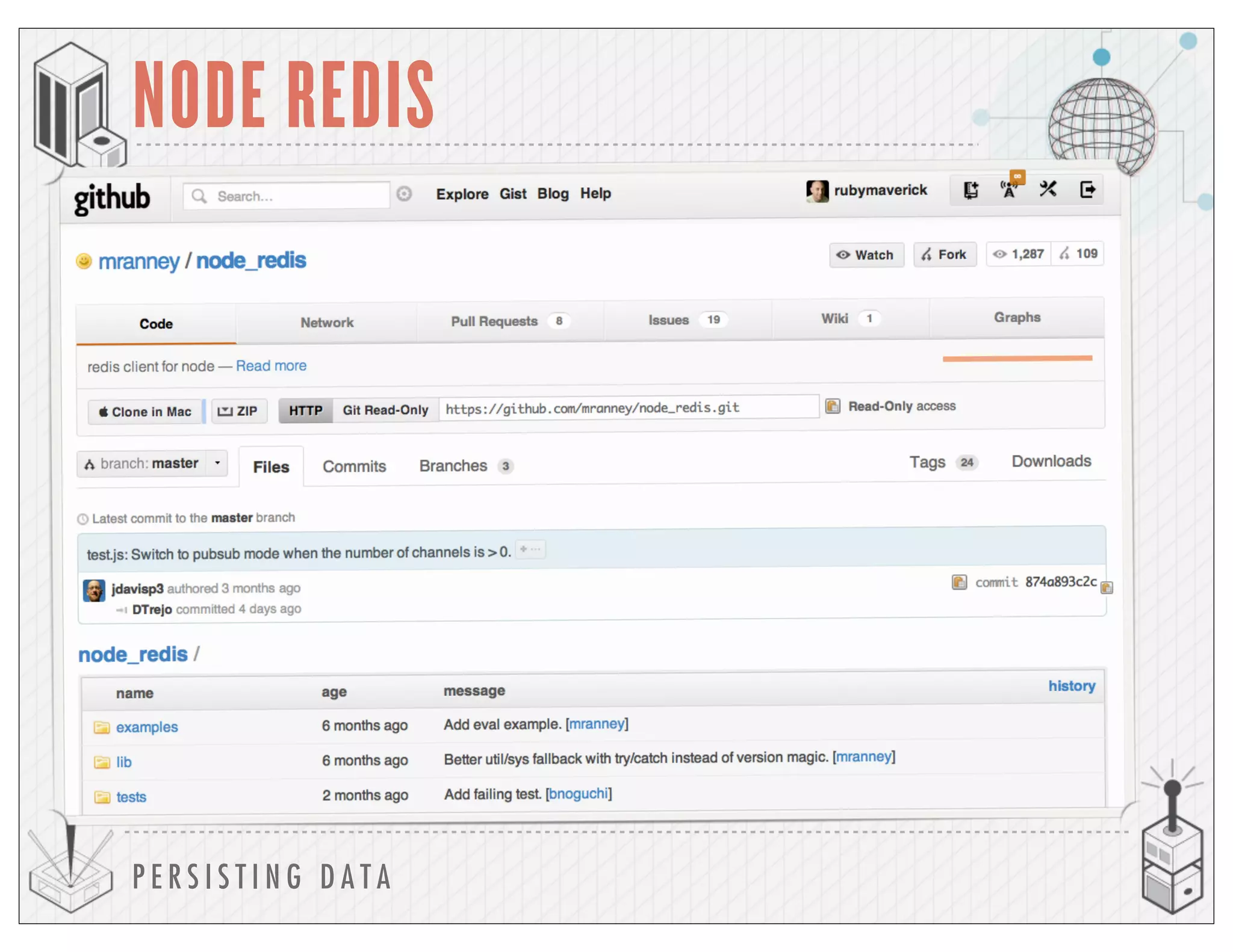This screenshot has height=952, width=1233.
Task: Click the examples folder icon
Action: coord(102,728)
